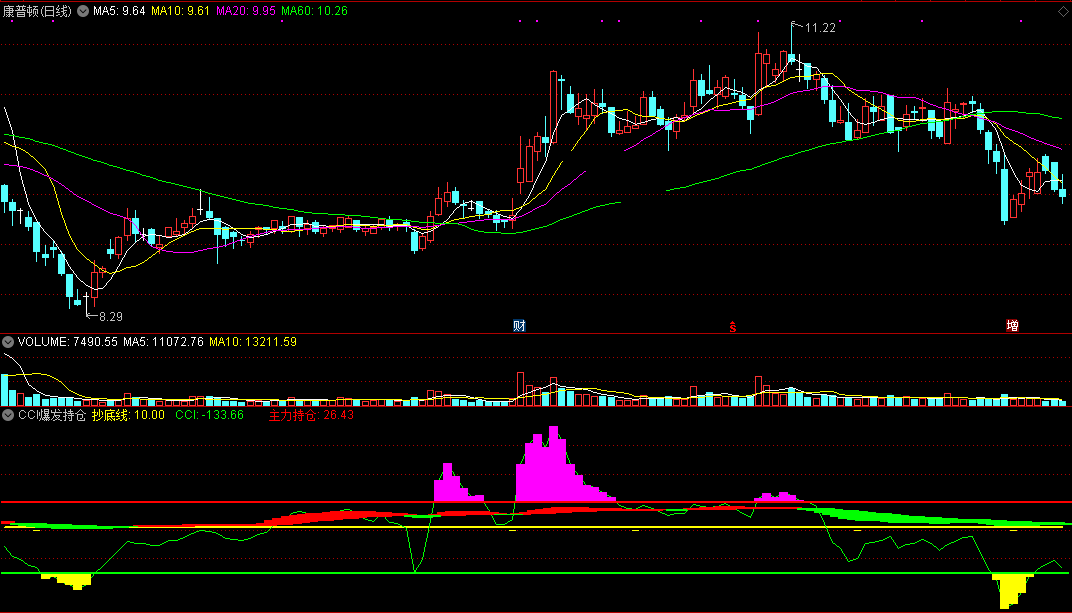This screenshot has width=1072, height=613.
Task: Click the magenta MA20: 9.95 label
Action: click(x=246, y=11)
